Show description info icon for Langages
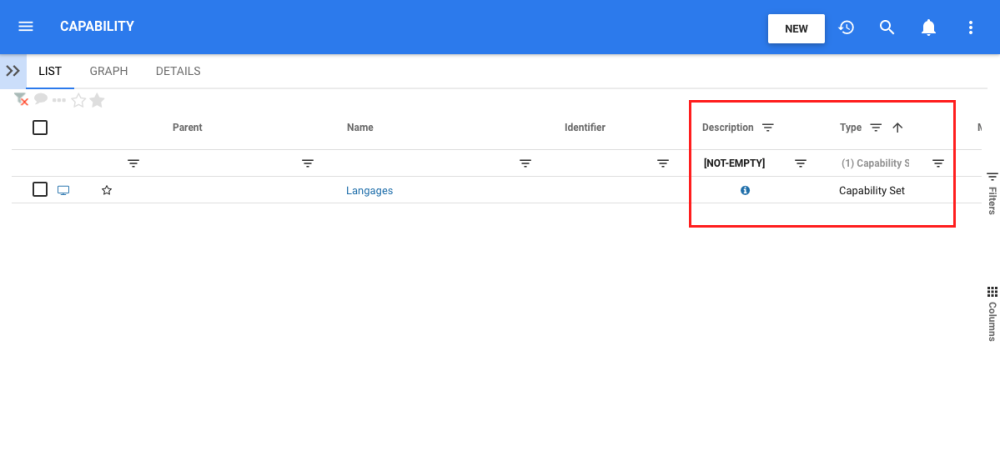The image size is (1000, 451). tap(745, 190)
